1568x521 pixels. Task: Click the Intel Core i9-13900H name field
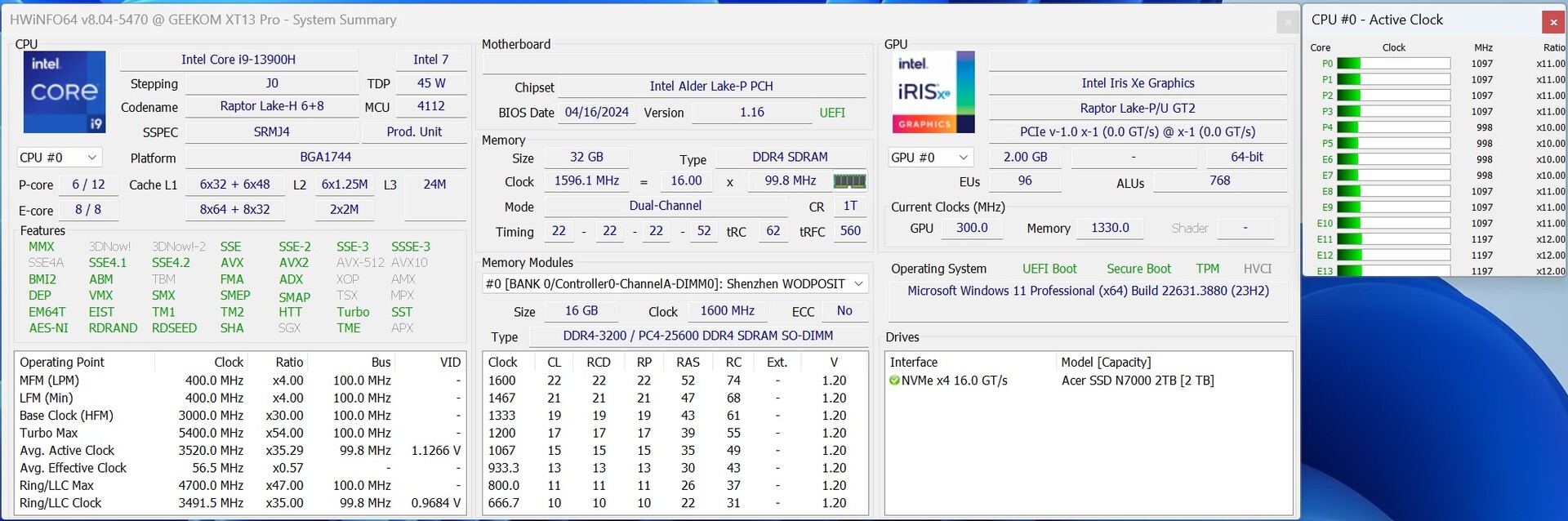click(238, 60)
